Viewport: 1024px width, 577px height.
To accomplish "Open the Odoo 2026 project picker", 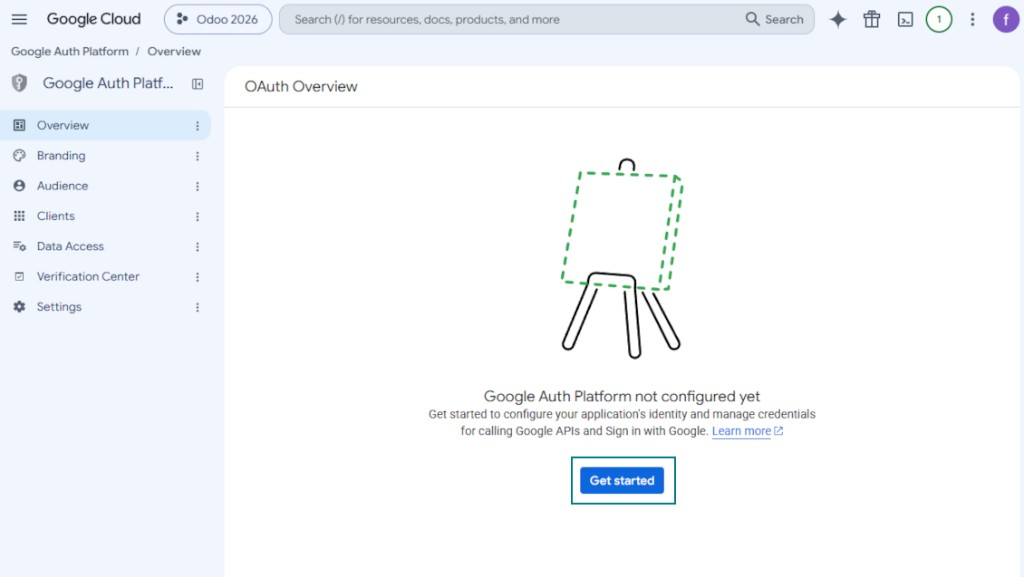I will coord(217,20).
